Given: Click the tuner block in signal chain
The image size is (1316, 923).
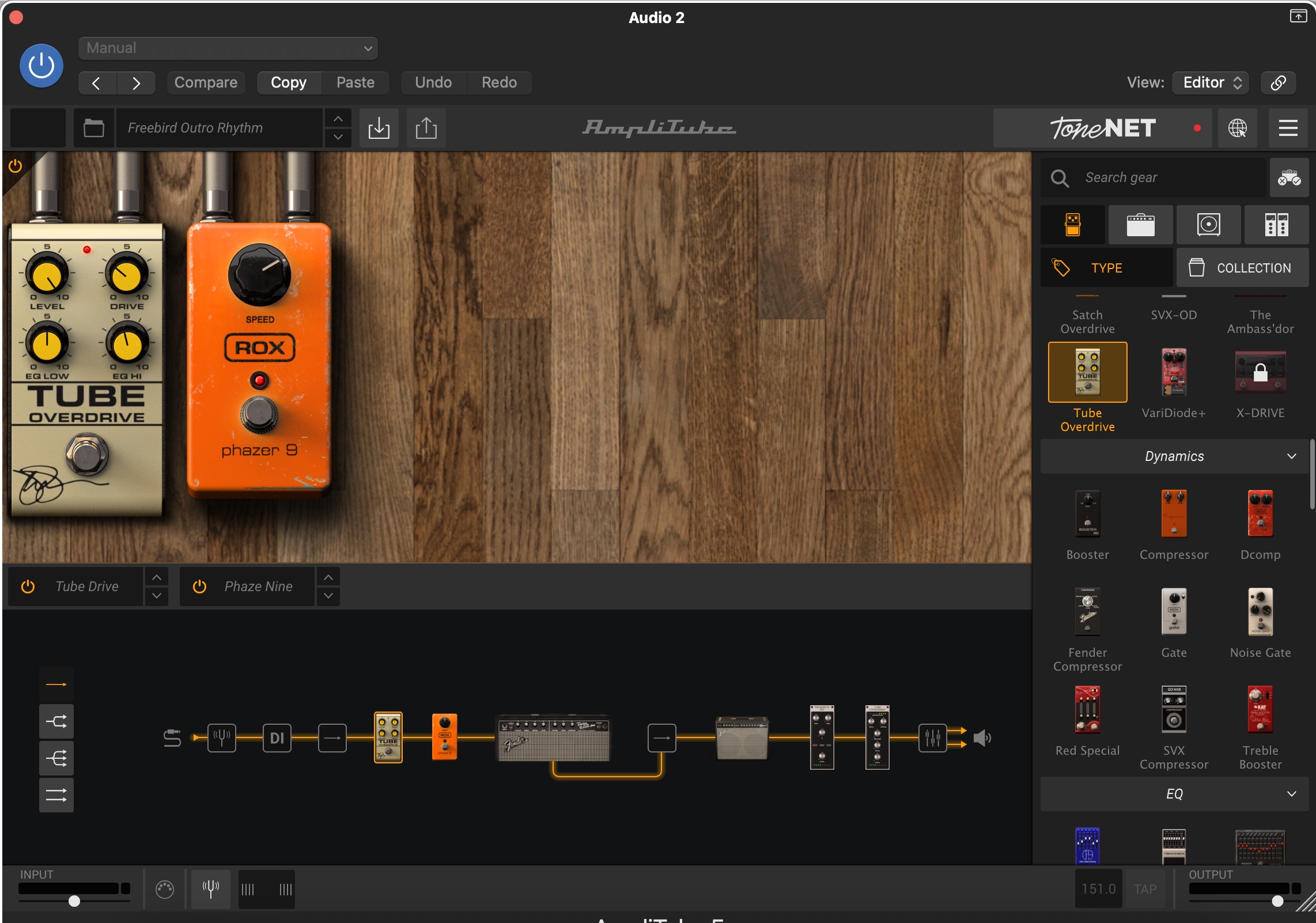Looking at the screenshot, I should pos(222,737).
